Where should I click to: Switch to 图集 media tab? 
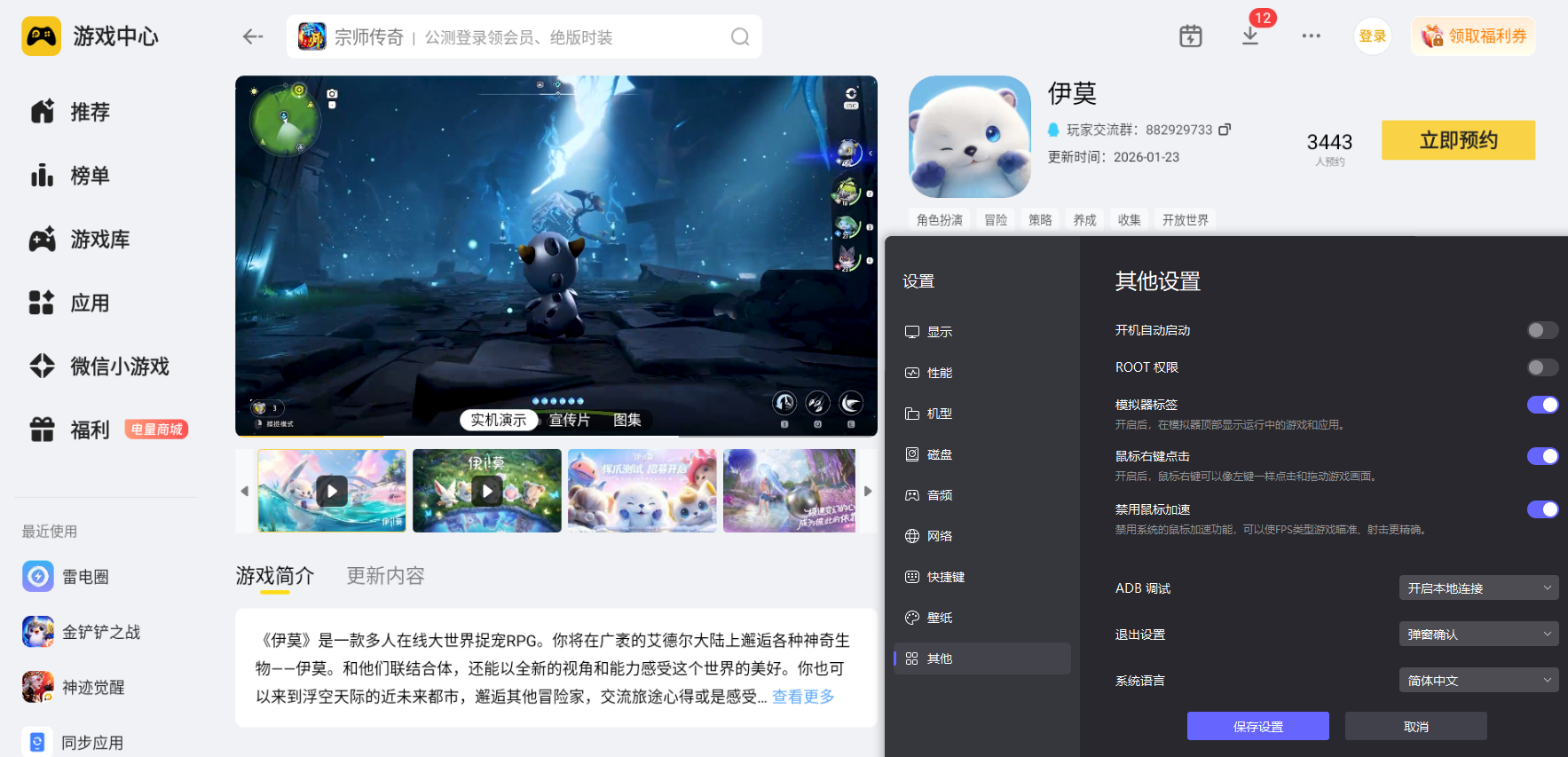[627, 420]
